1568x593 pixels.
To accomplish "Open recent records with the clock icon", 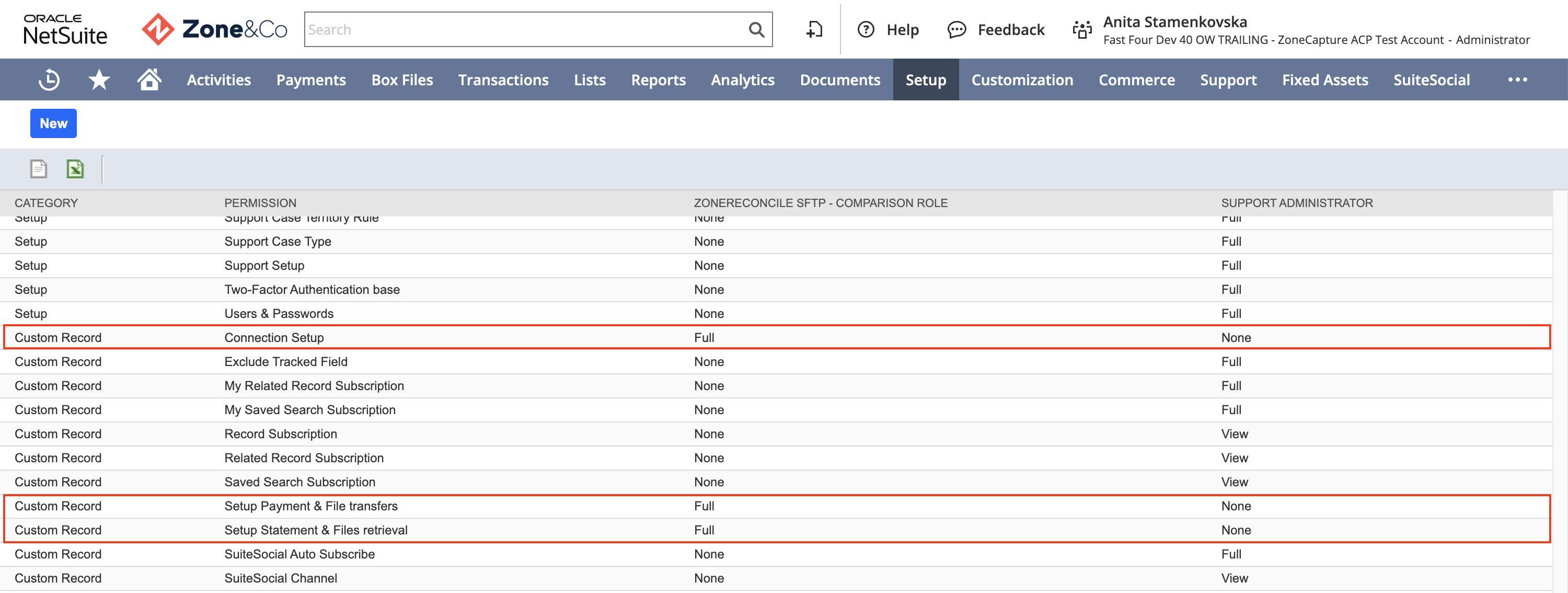I will [49, 79].
